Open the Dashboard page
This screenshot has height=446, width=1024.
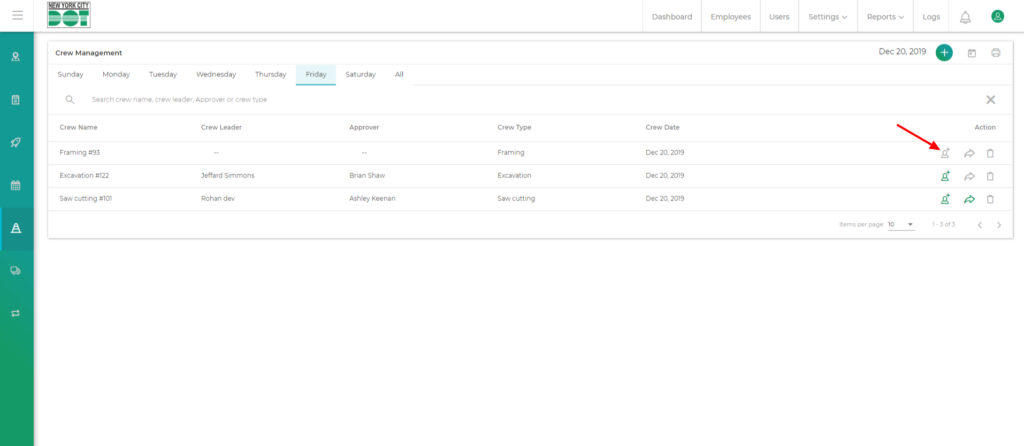(x=671, y=17)
